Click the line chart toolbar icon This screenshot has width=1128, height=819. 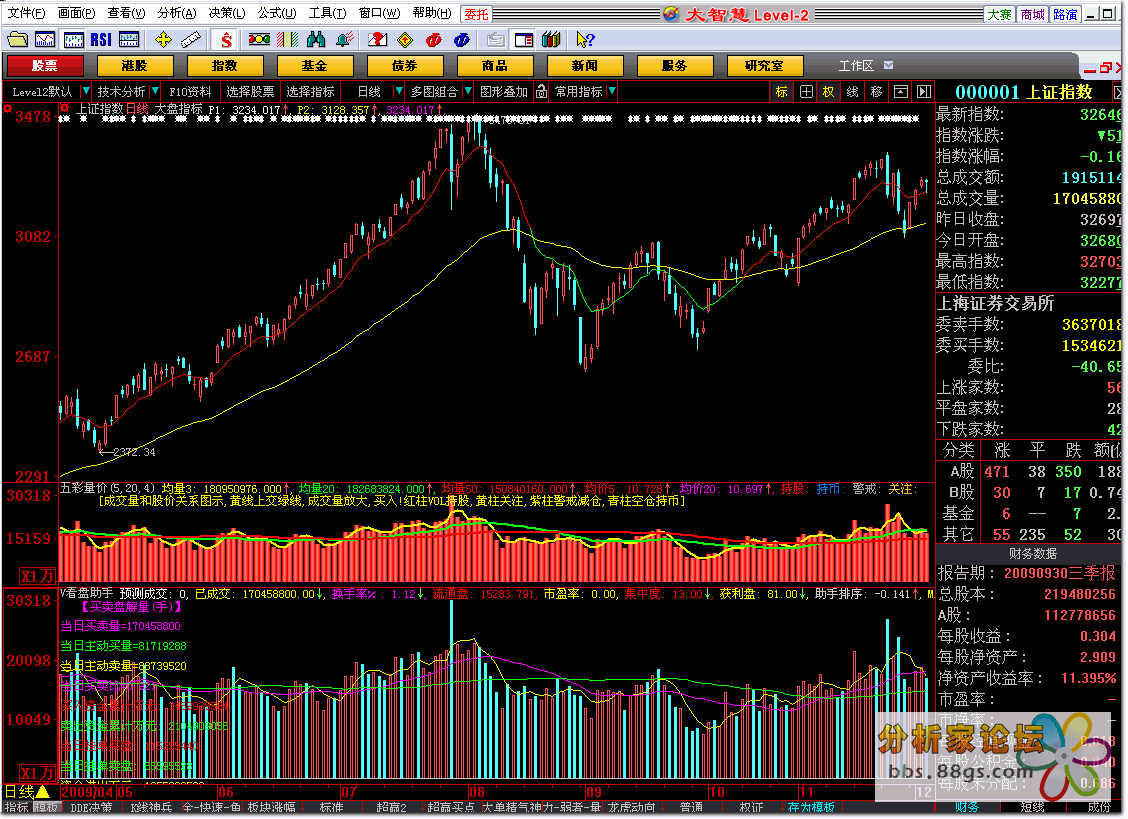click(x=45, y=40)
